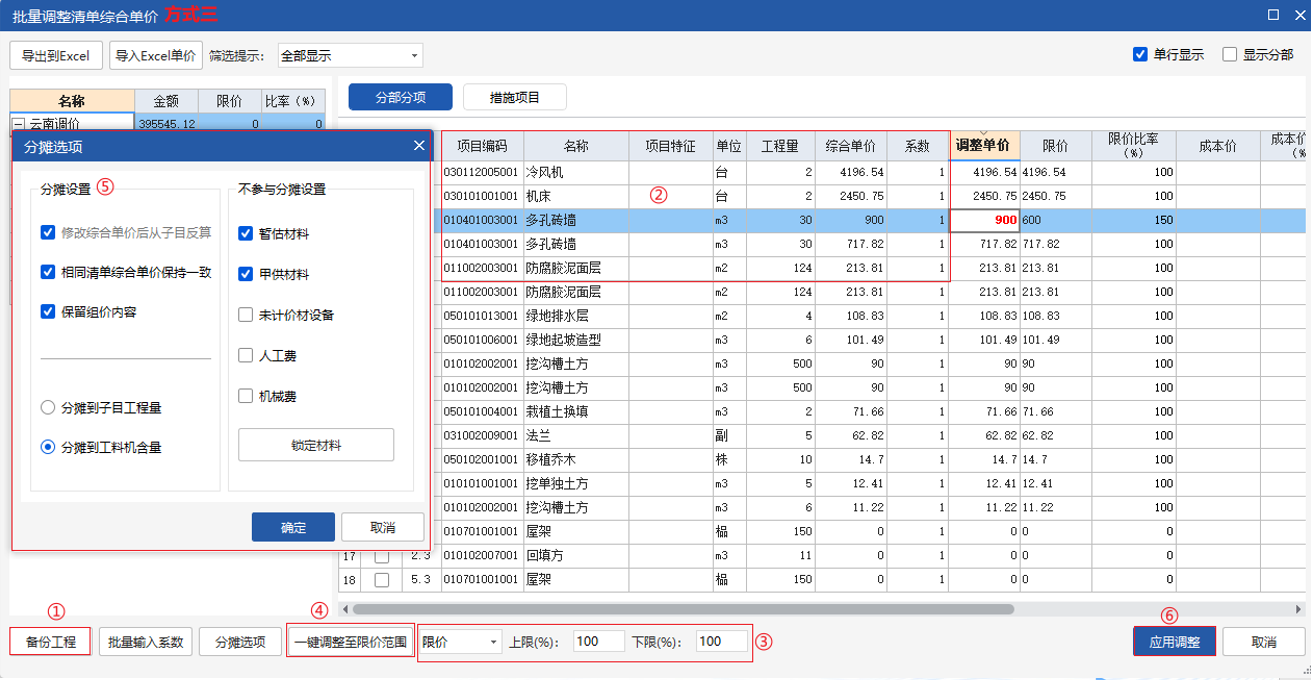This screenshot has width=1311, height=680.
Task: Switch to 措施项目 tab
Action: [x=515, y=97]
